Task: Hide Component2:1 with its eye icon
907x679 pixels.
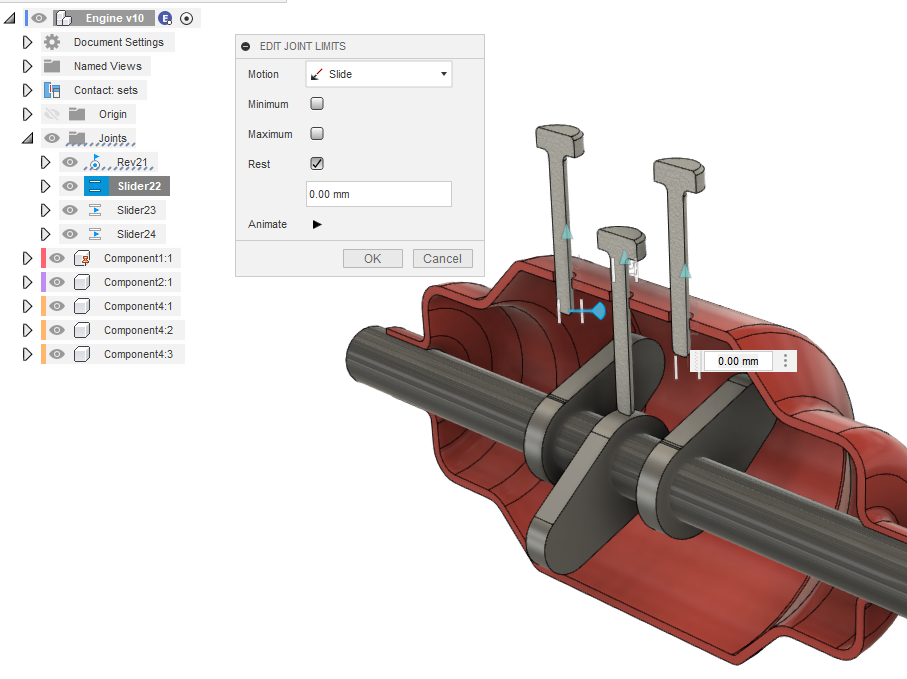Action: point(57,282)
